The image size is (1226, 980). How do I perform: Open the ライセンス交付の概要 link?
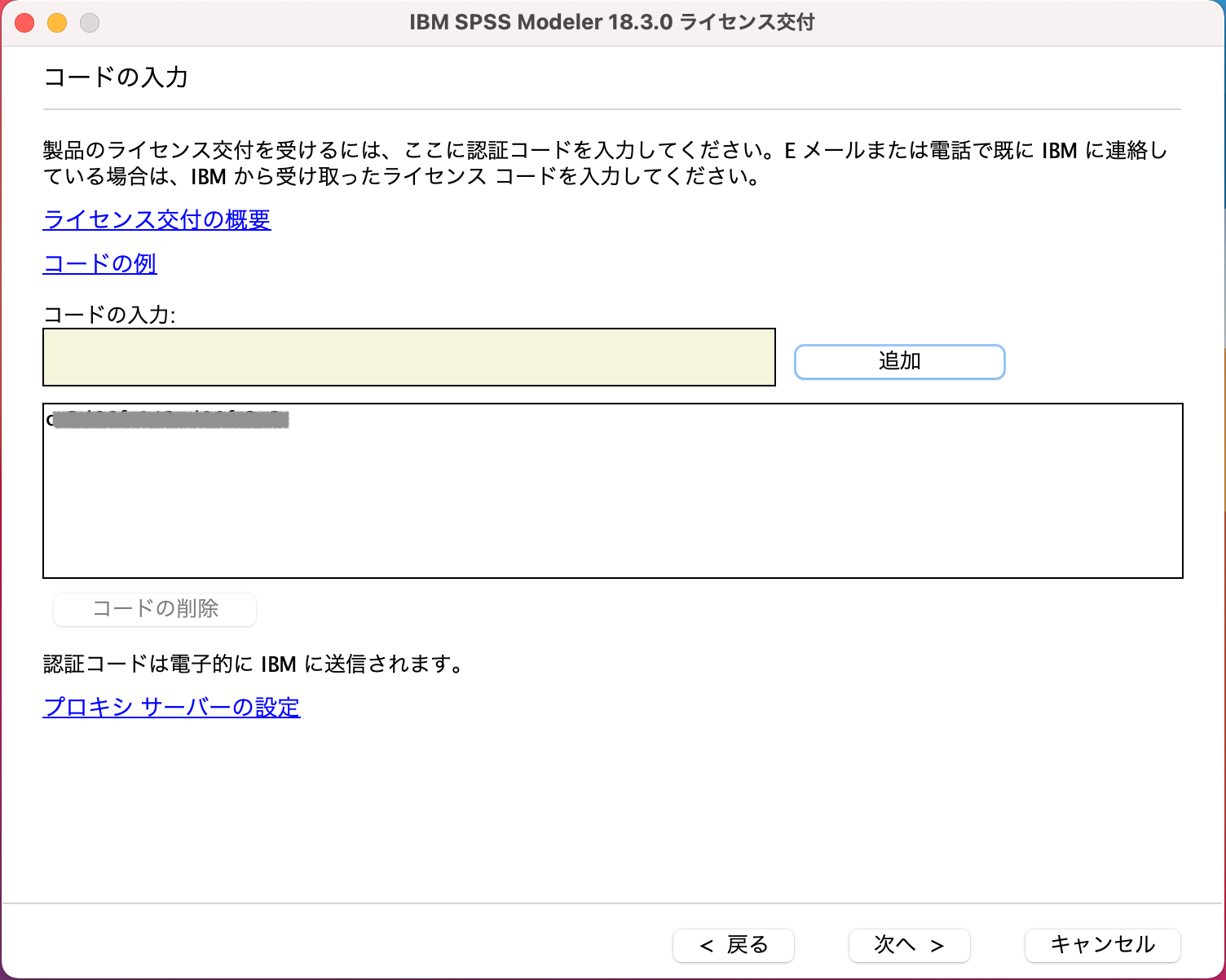coord(157,219)
